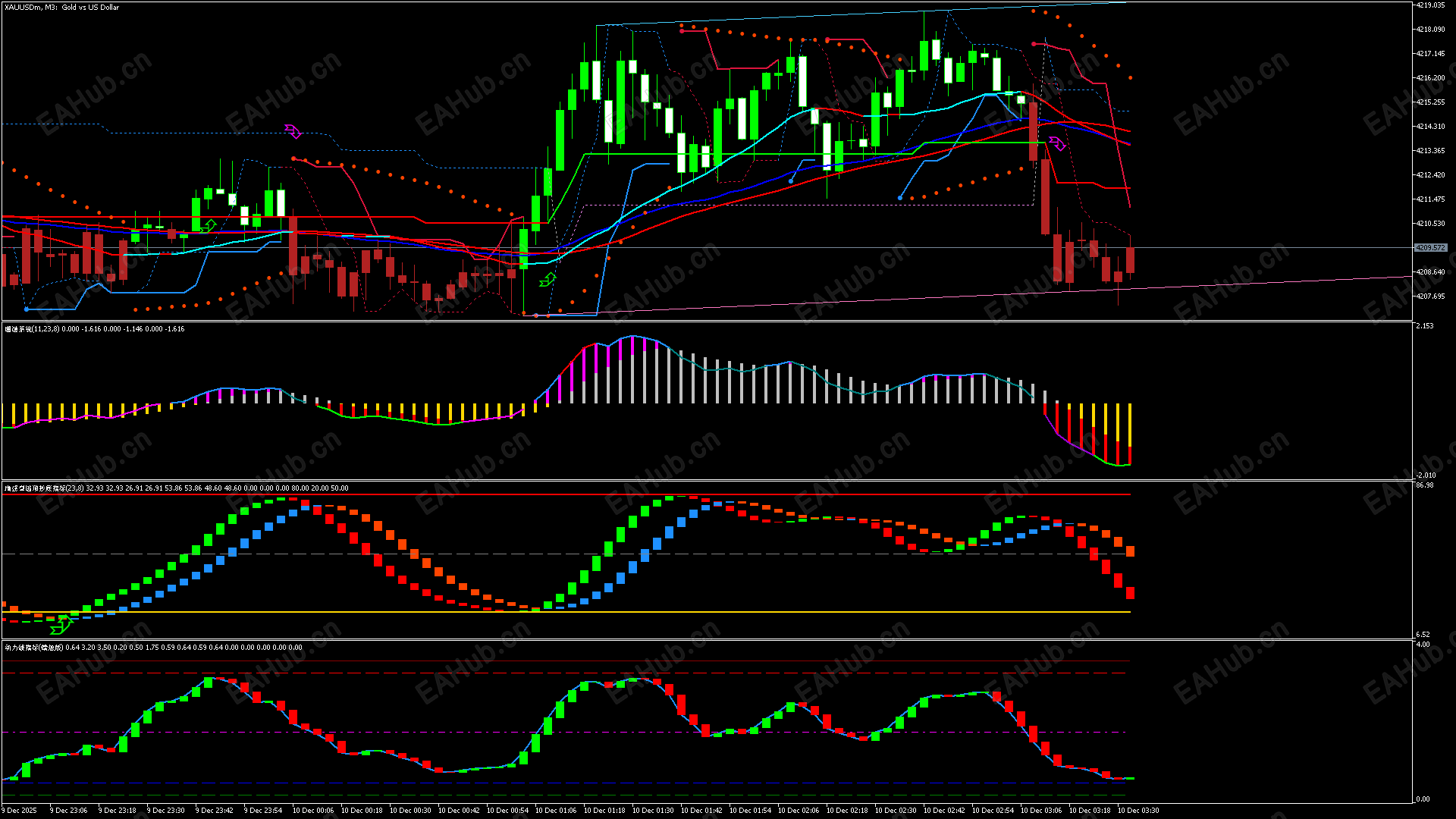The image size is (1456, 819).
Task: Click the red dot at the far right near 4216.200
Action: coord(1131,78)
